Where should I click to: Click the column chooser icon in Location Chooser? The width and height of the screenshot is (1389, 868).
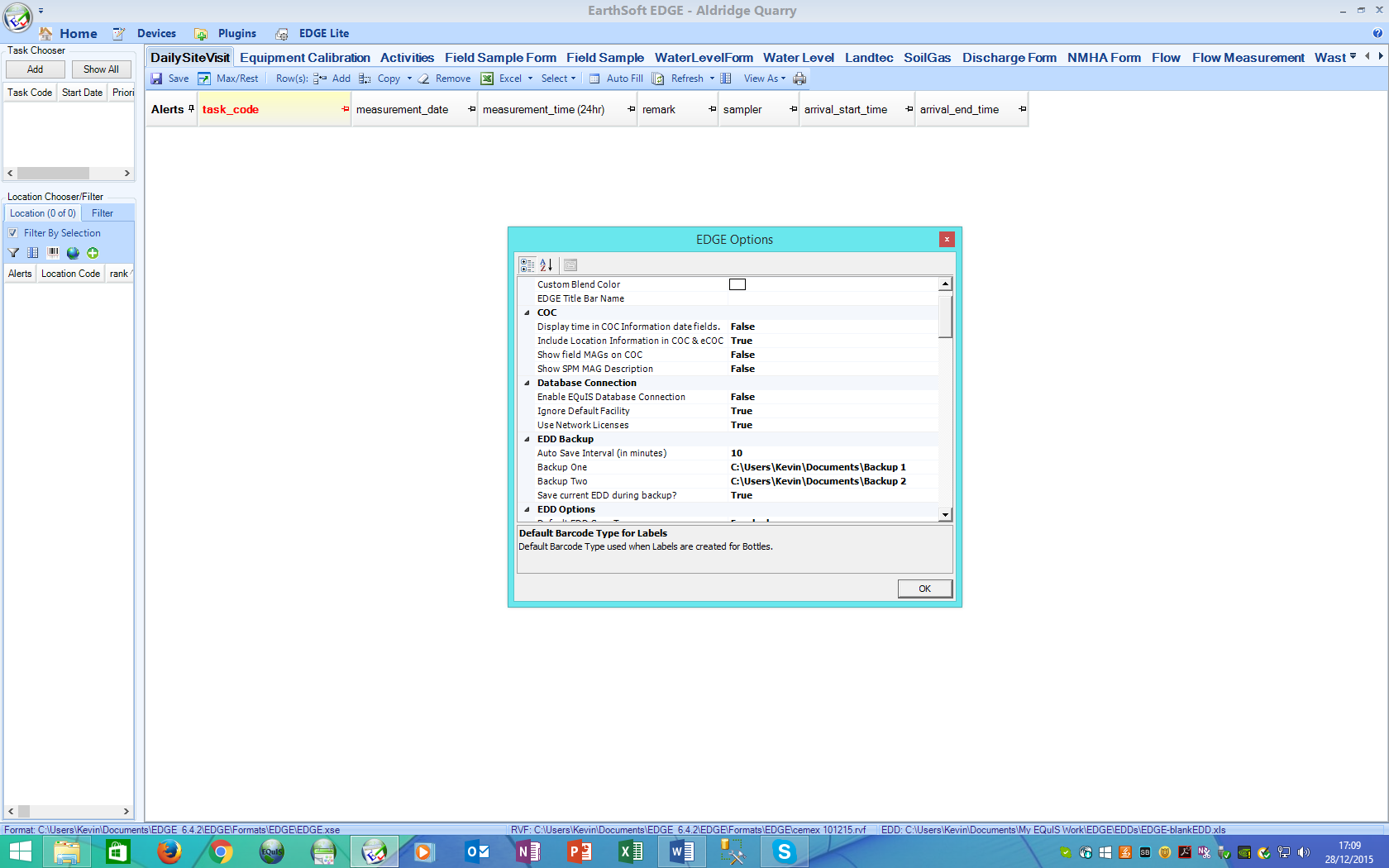[x=33, y=253]
